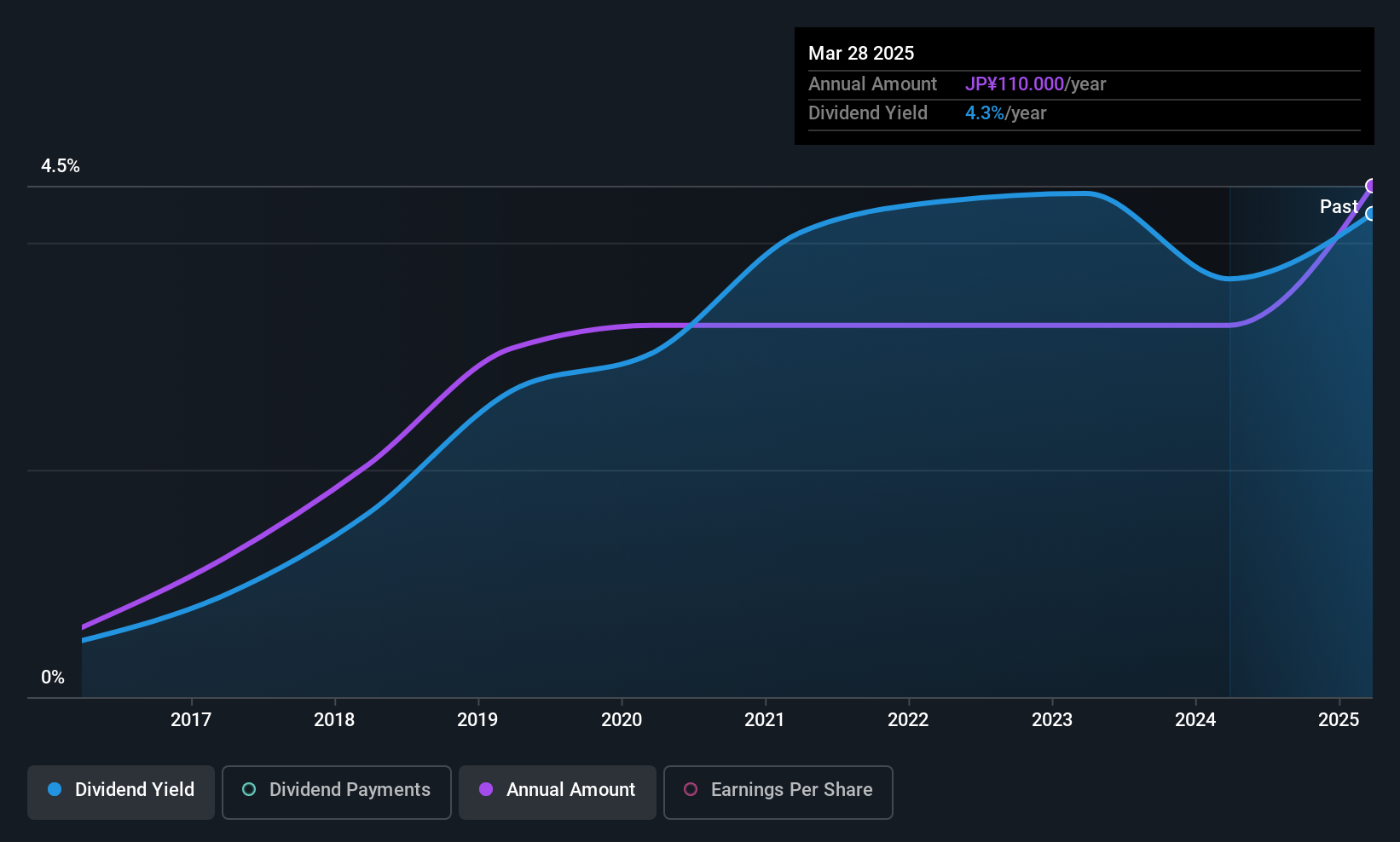Image resolution: width=1400 pixels, height=842 pixels.
Task: Select the purple Annual Amount end-point marker
Action: click(1371, 186)
